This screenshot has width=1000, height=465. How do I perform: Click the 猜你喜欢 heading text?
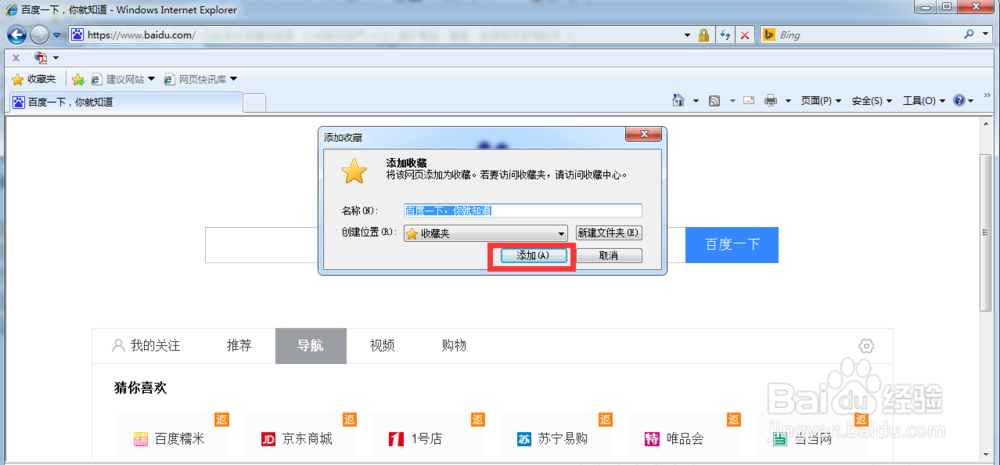[x=140, y=387]
